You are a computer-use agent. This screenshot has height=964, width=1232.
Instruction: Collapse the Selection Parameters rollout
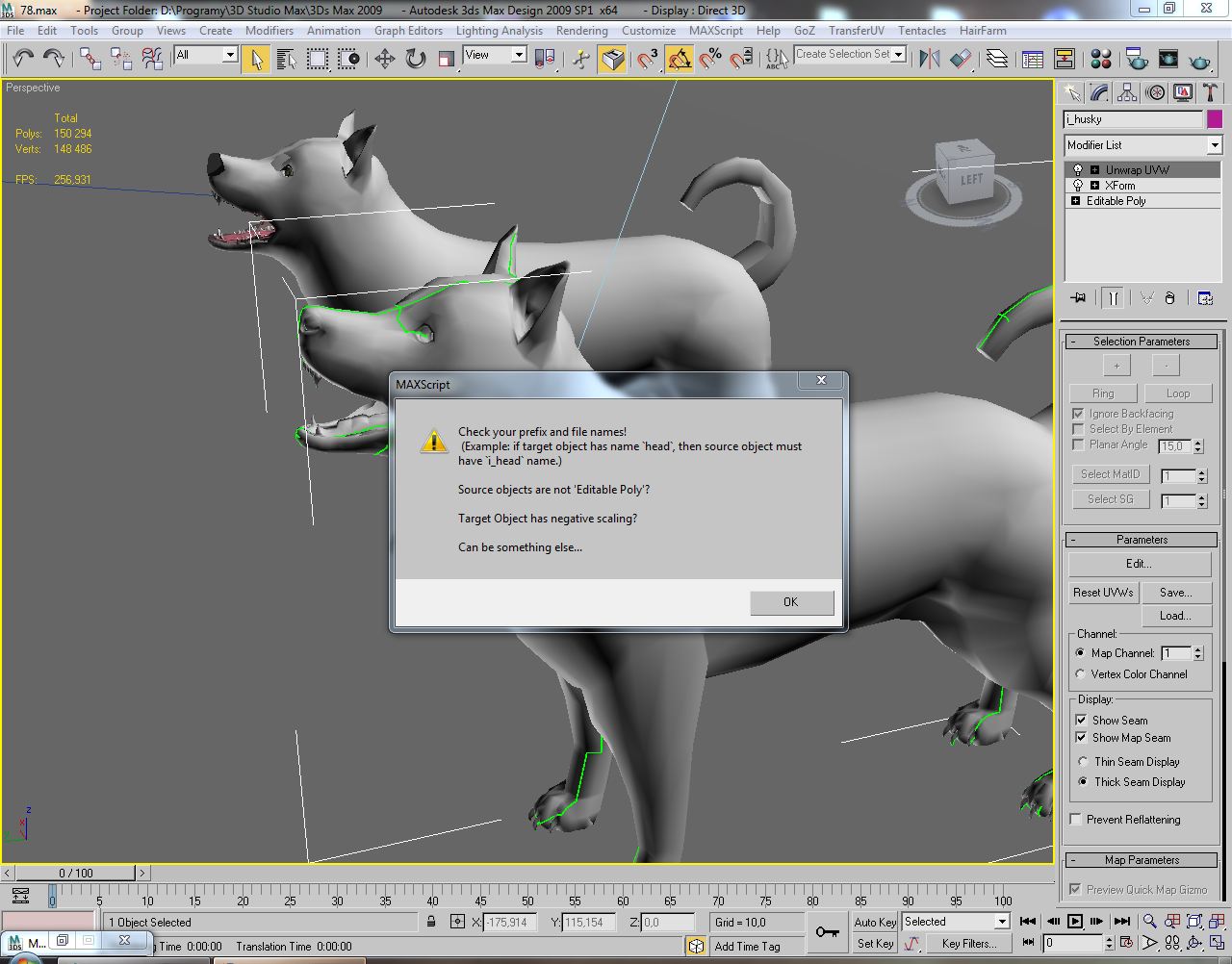1142,342
